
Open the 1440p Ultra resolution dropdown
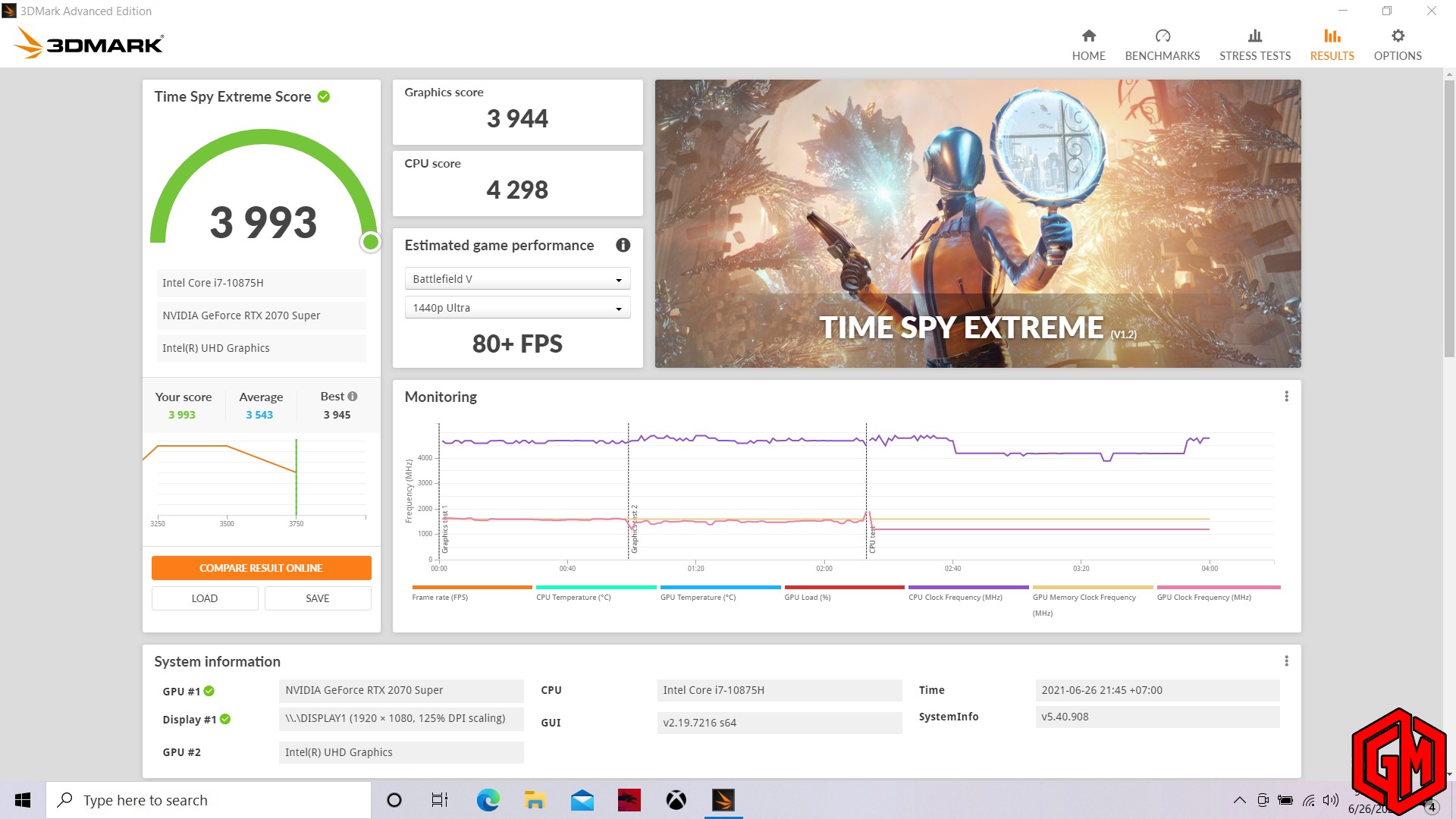(x=517, y=308)
